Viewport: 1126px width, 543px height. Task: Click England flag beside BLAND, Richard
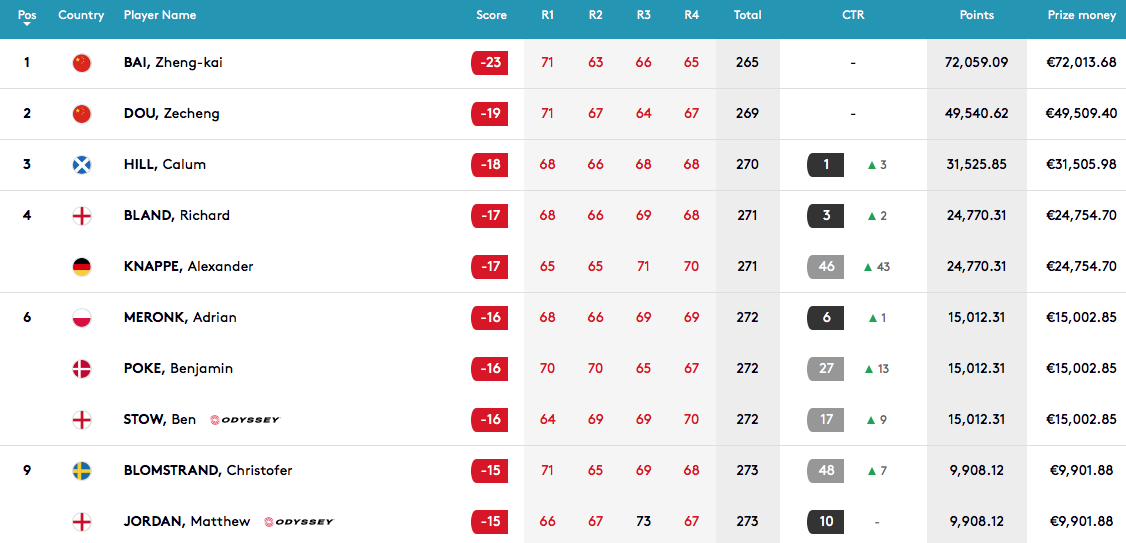[82, 215]
